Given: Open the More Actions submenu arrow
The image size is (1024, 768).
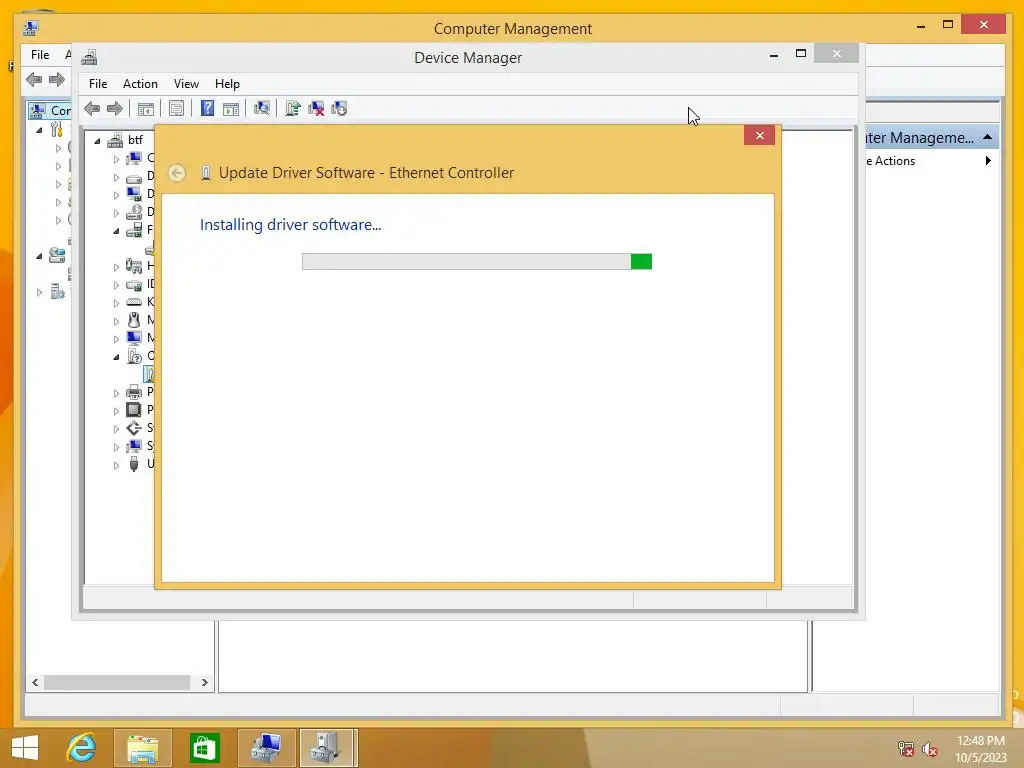Looking at the screenshot, I should point(988,161).
